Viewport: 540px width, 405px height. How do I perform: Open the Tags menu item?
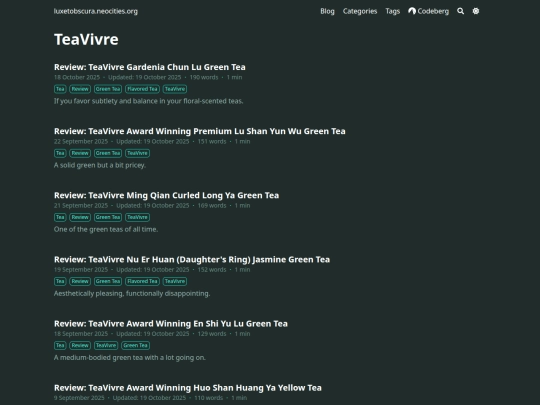pos(393,11)
